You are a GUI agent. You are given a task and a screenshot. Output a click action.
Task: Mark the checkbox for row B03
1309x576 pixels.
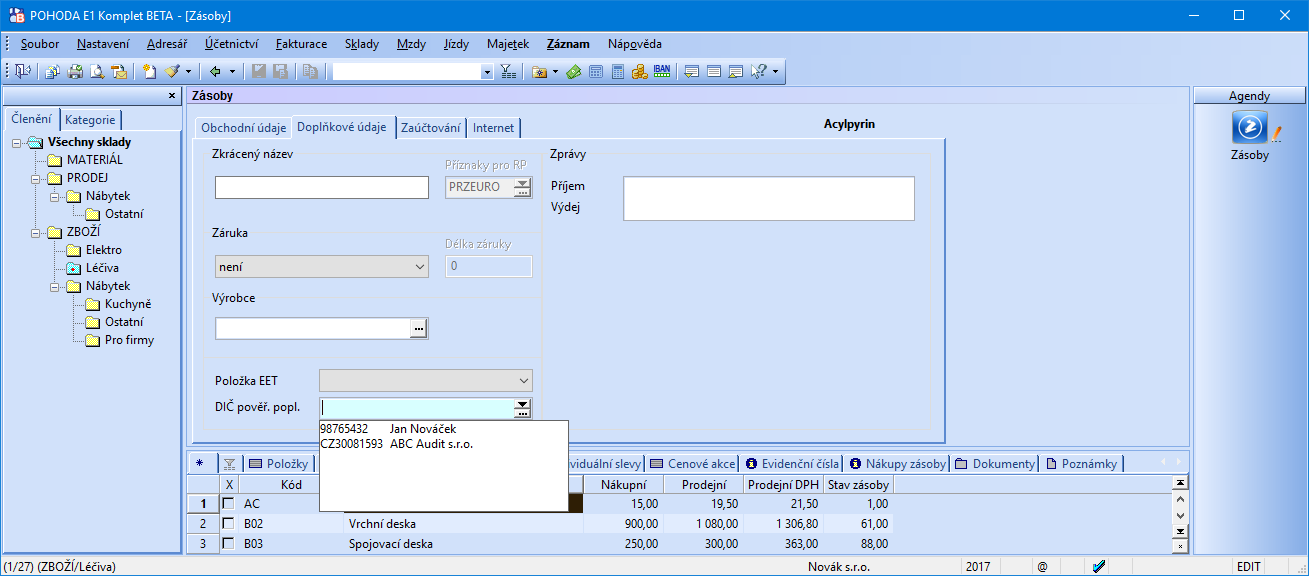pos(229,544)
